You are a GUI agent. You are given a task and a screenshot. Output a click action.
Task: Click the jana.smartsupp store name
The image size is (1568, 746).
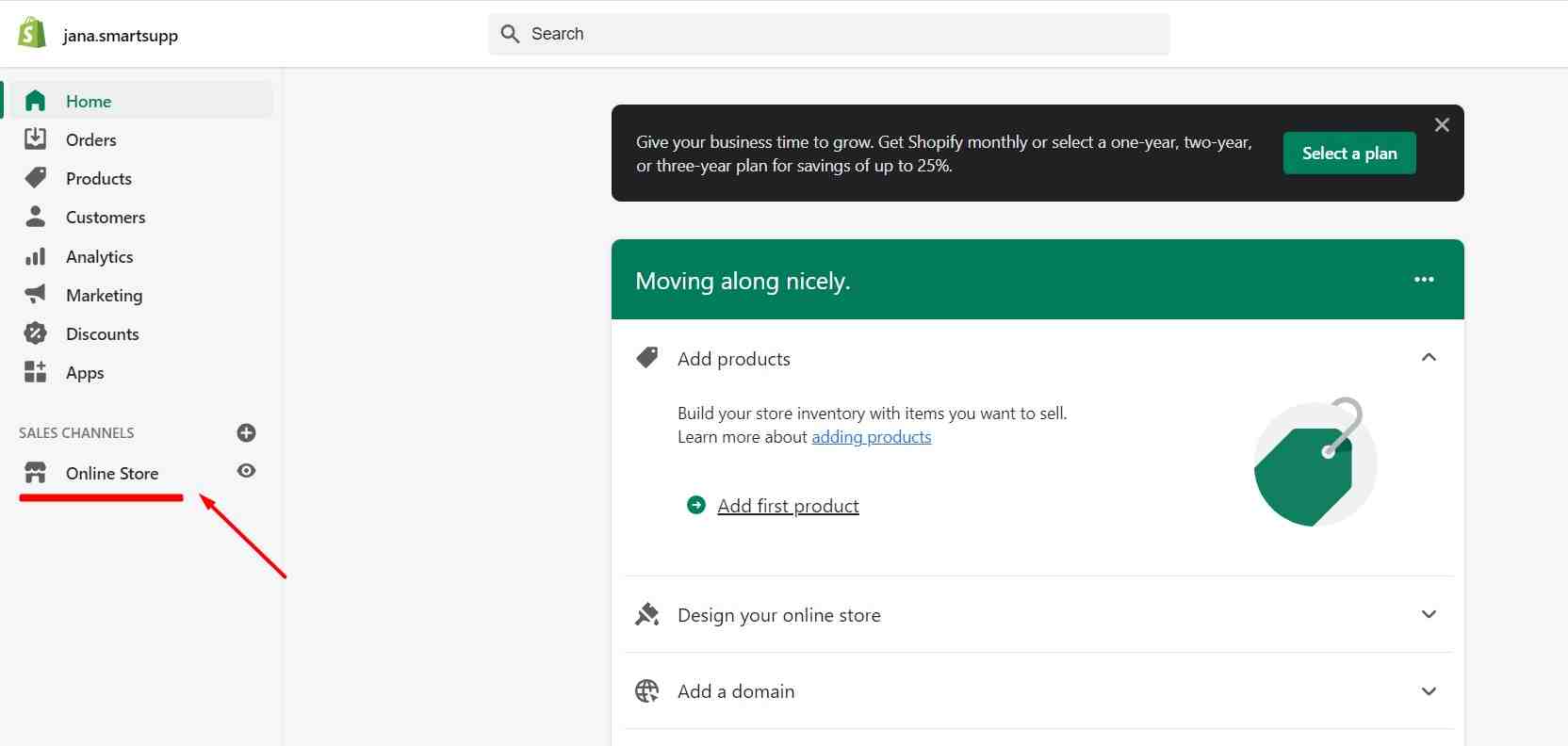coord(121,36)
